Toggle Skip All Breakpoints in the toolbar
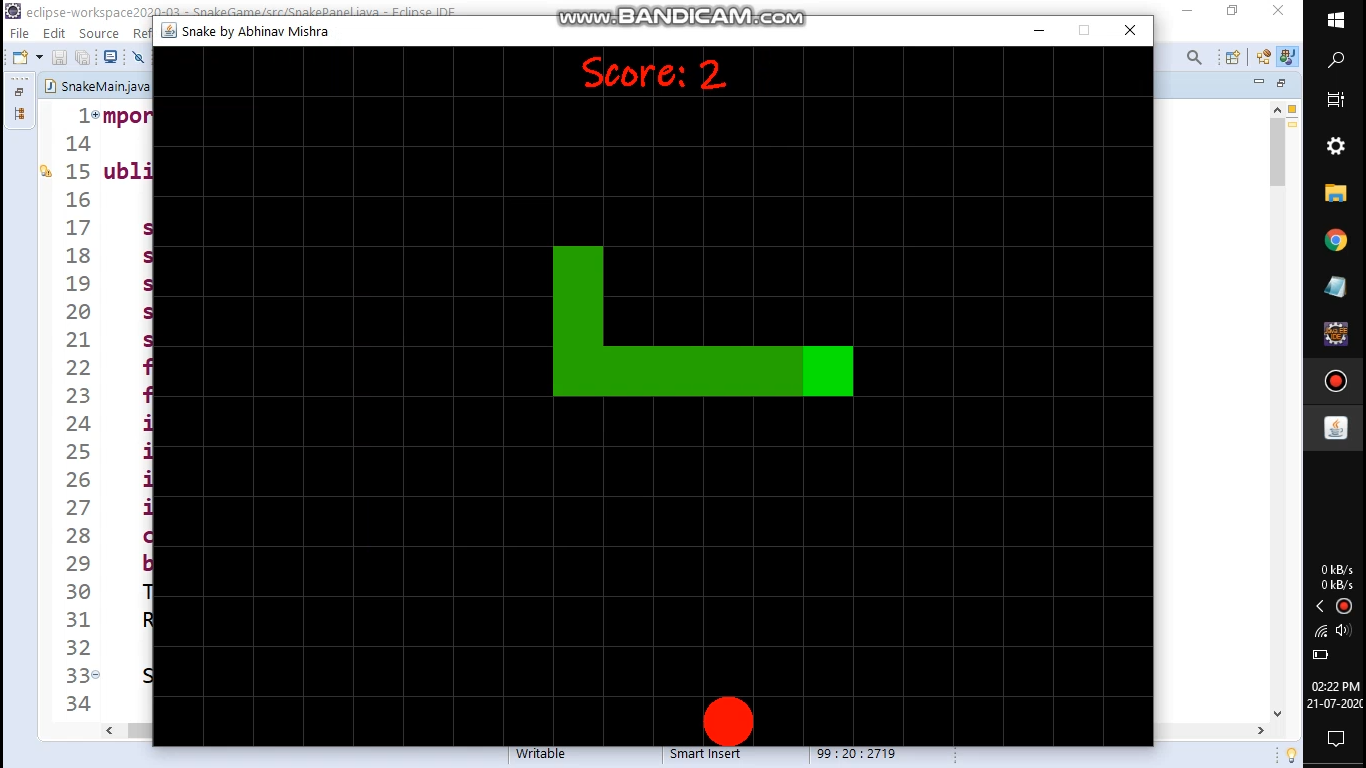1366x768 pixels. click(138, 57)
